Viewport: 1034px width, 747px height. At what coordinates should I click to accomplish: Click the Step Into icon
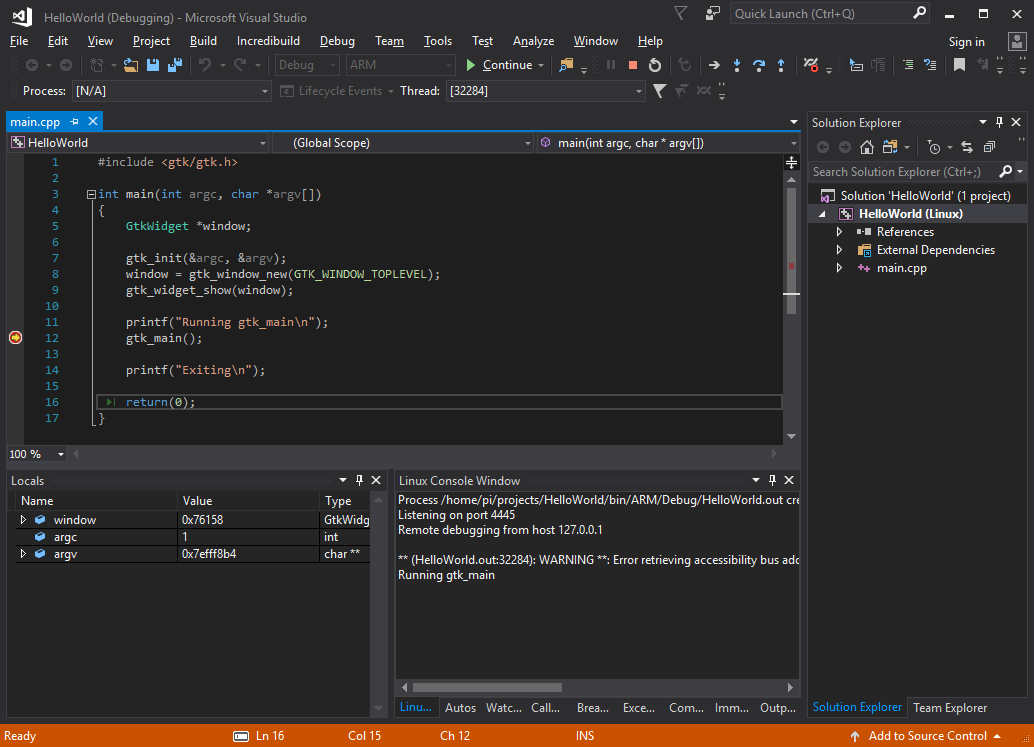(736, 65)
